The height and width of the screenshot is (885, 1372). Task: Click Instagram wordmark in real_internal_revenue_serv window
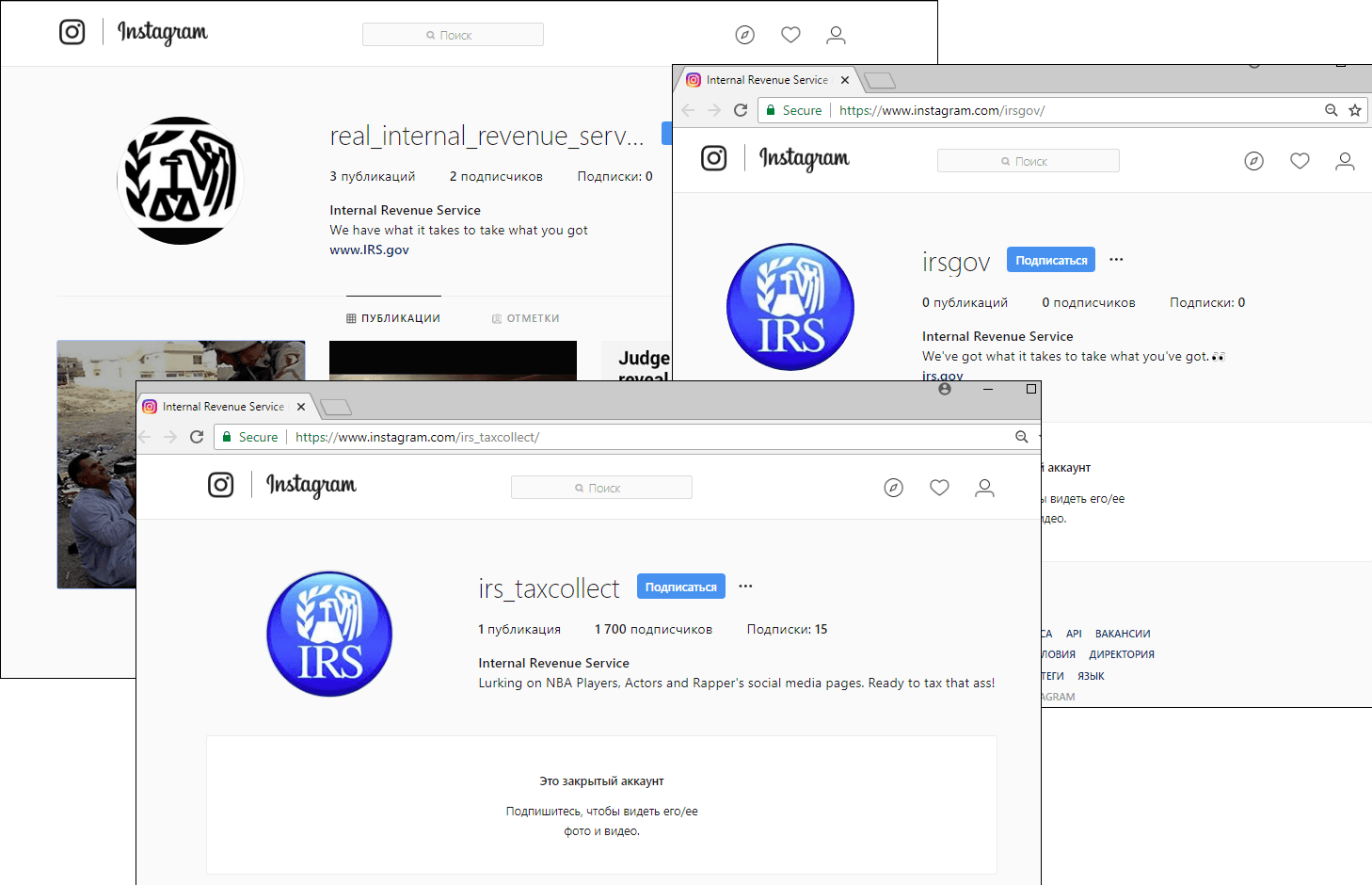pos(163,33)
